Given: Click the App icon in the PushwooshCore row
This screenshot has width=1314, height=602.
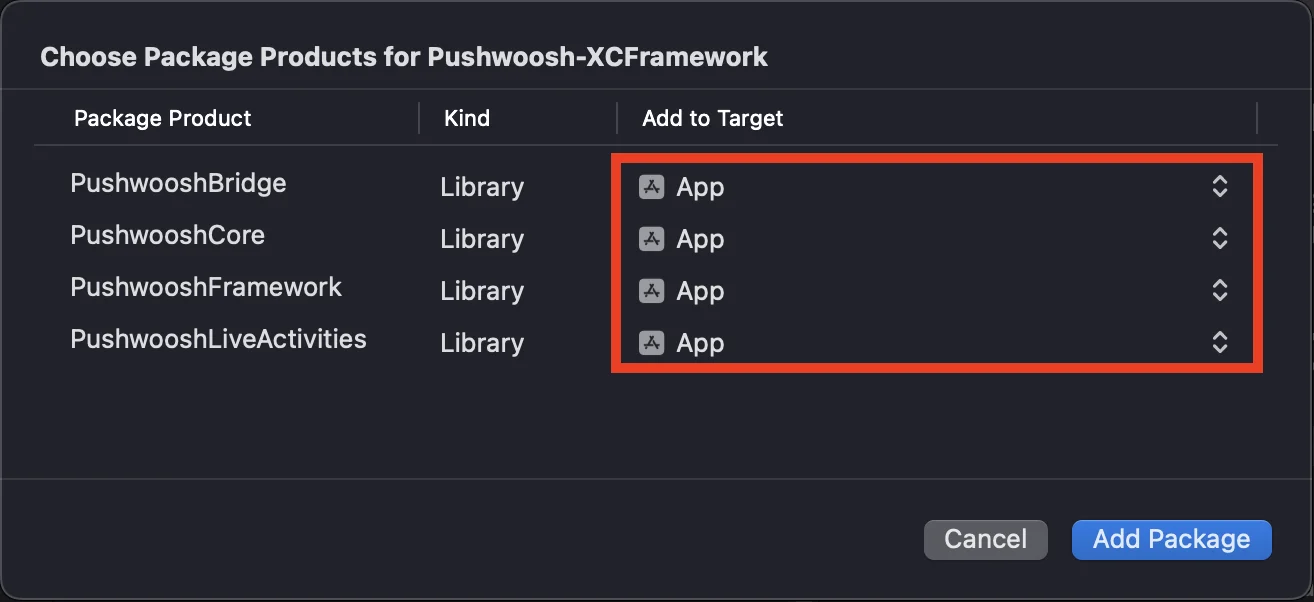Looking at the screenshot, I should [x=652, y=239].
